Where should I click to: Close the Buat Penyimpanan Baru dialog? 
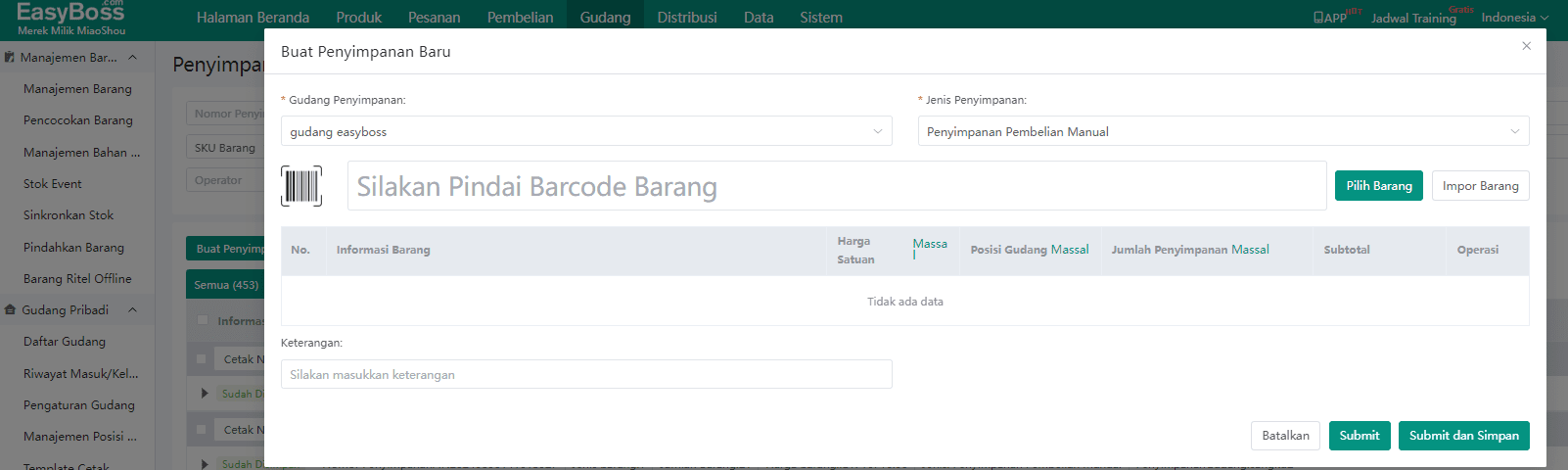1526,46
